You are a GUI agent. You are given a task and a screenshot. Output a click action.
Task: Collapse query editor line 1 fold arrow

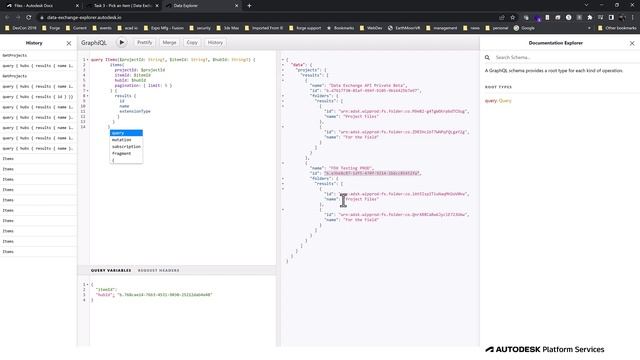point(87,60)
